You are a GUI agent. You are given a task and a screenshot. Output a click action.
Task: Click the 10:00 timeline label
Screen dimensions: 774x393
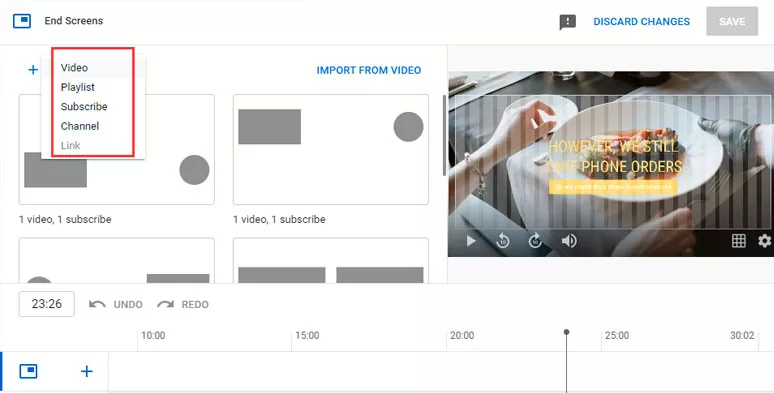(153, 335)
